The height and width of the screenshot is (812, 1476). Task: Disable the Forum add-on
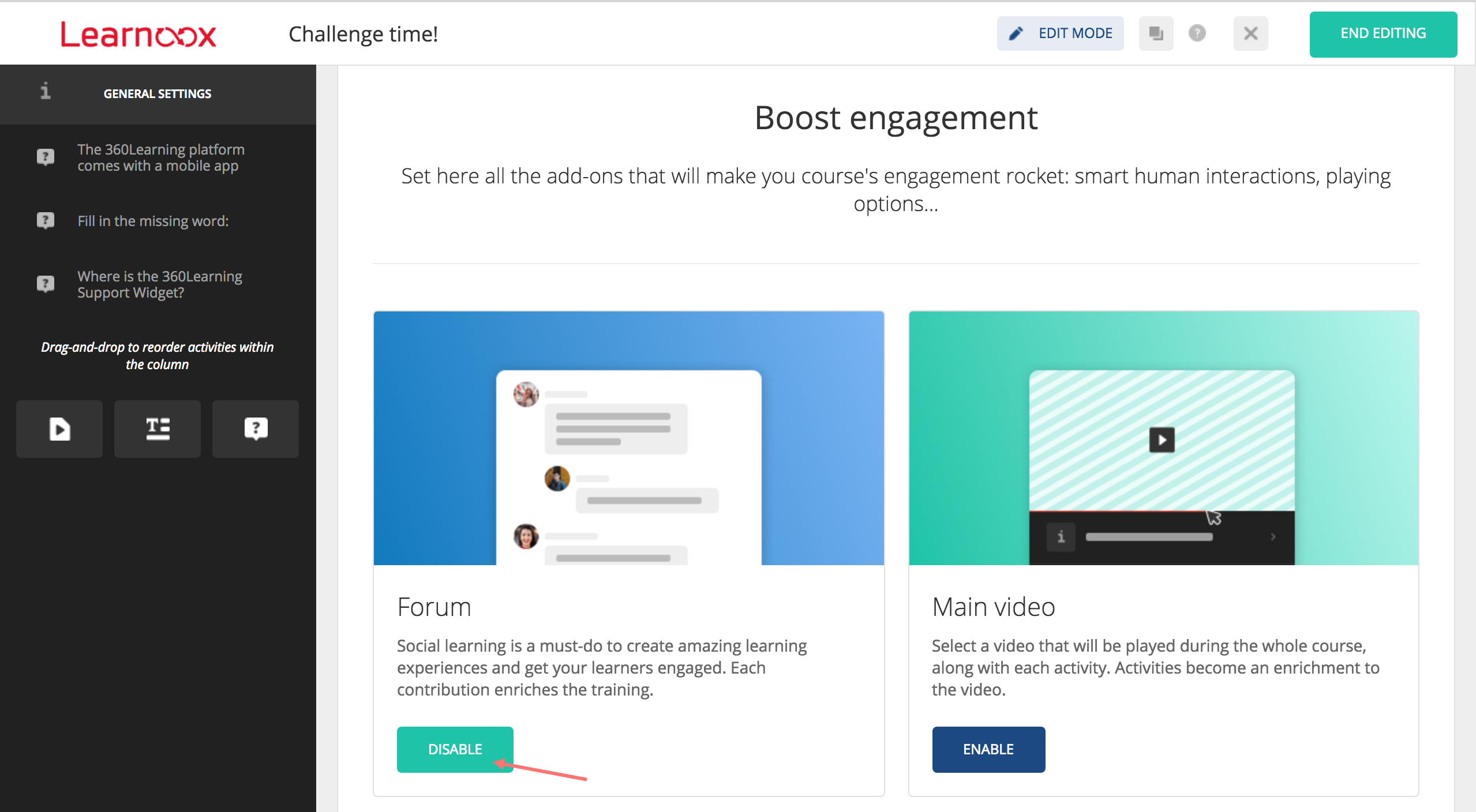click(455, 749)
